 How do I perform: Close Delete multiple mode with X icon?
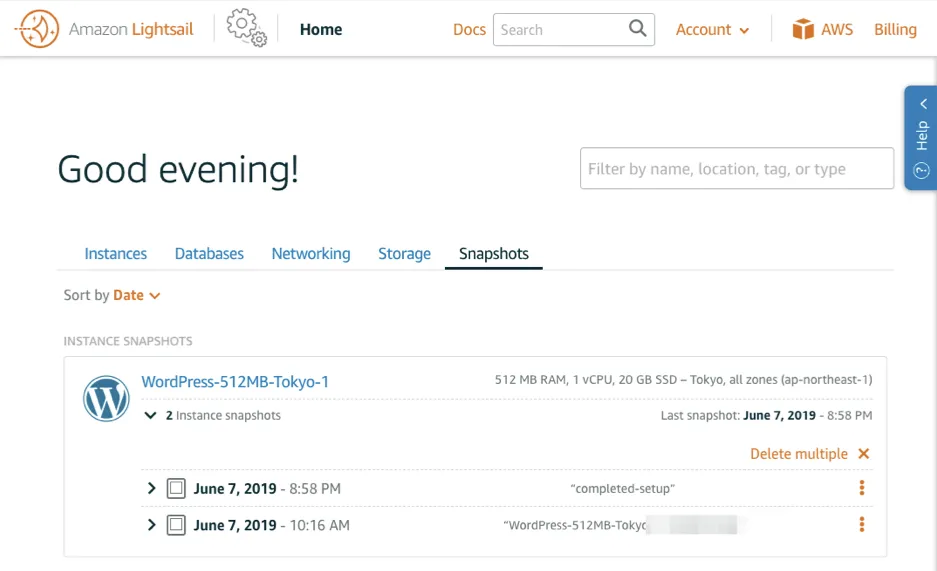[864, 454]
